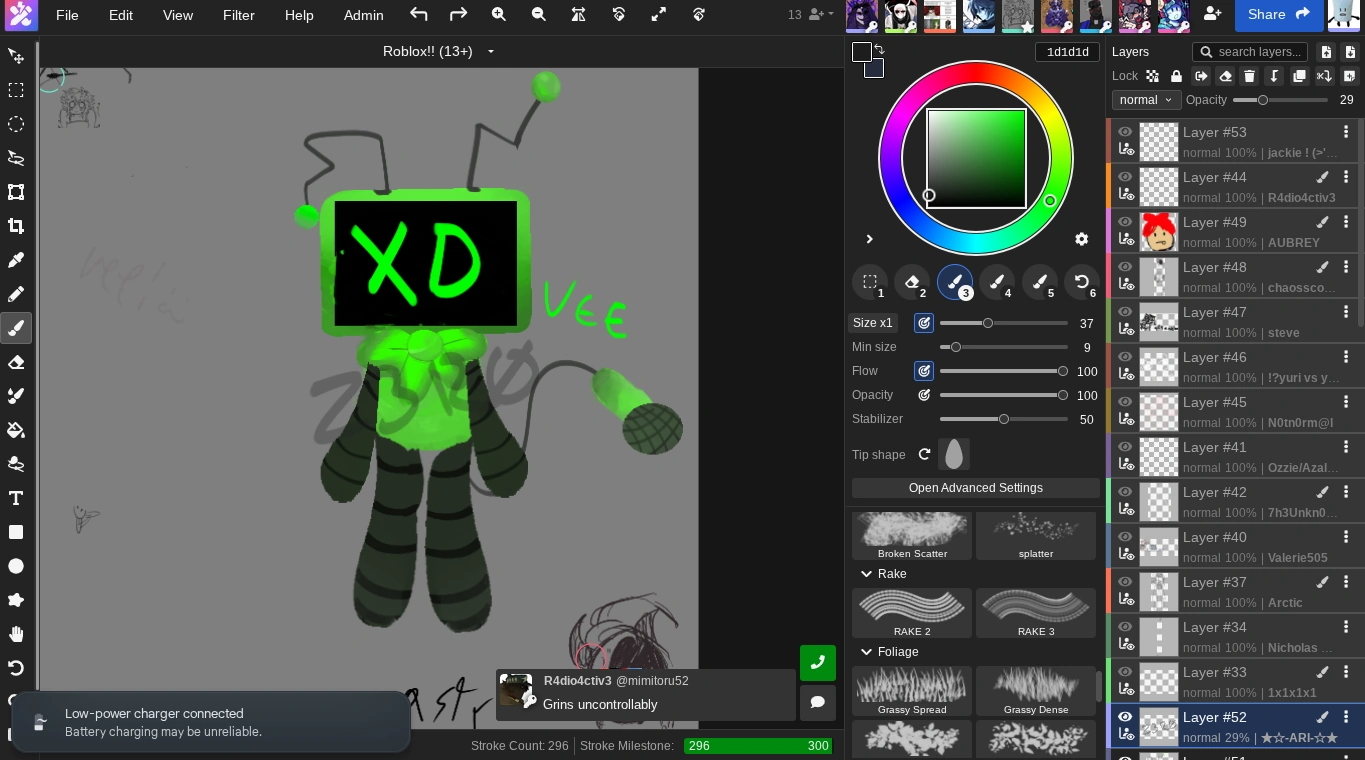This screenshot has width=1365, height=760.
Task: Select the Text tool
Action: tap(16, 497)
